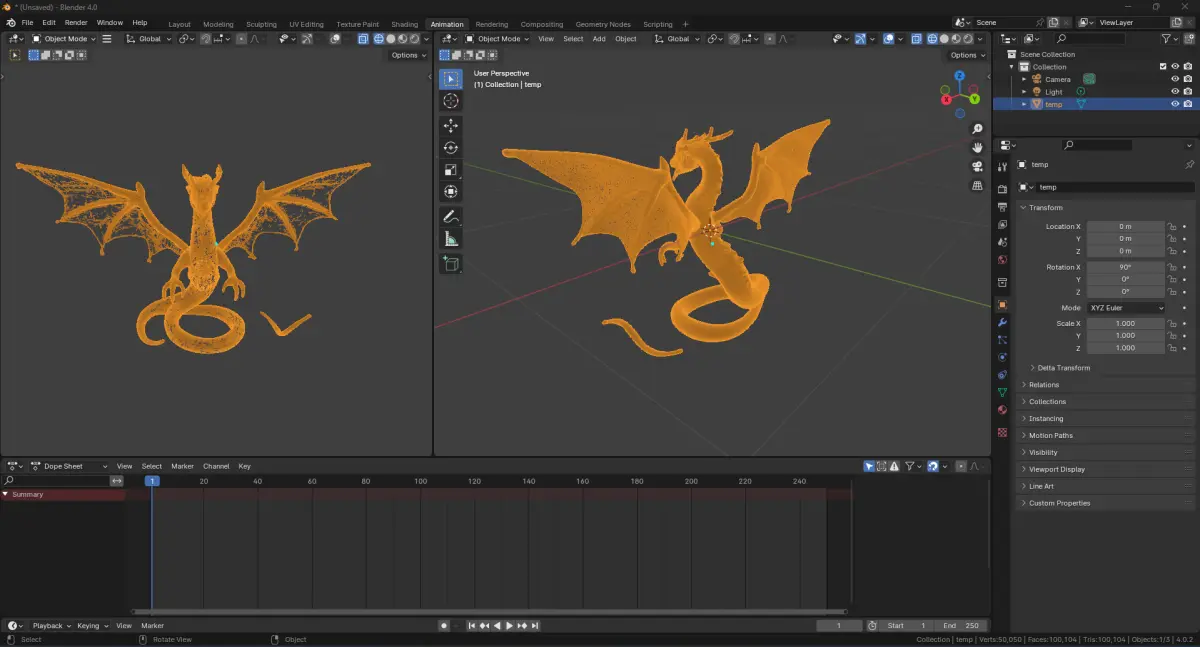Toggle the Scale Z lock icon

(x=1172, y=348)
